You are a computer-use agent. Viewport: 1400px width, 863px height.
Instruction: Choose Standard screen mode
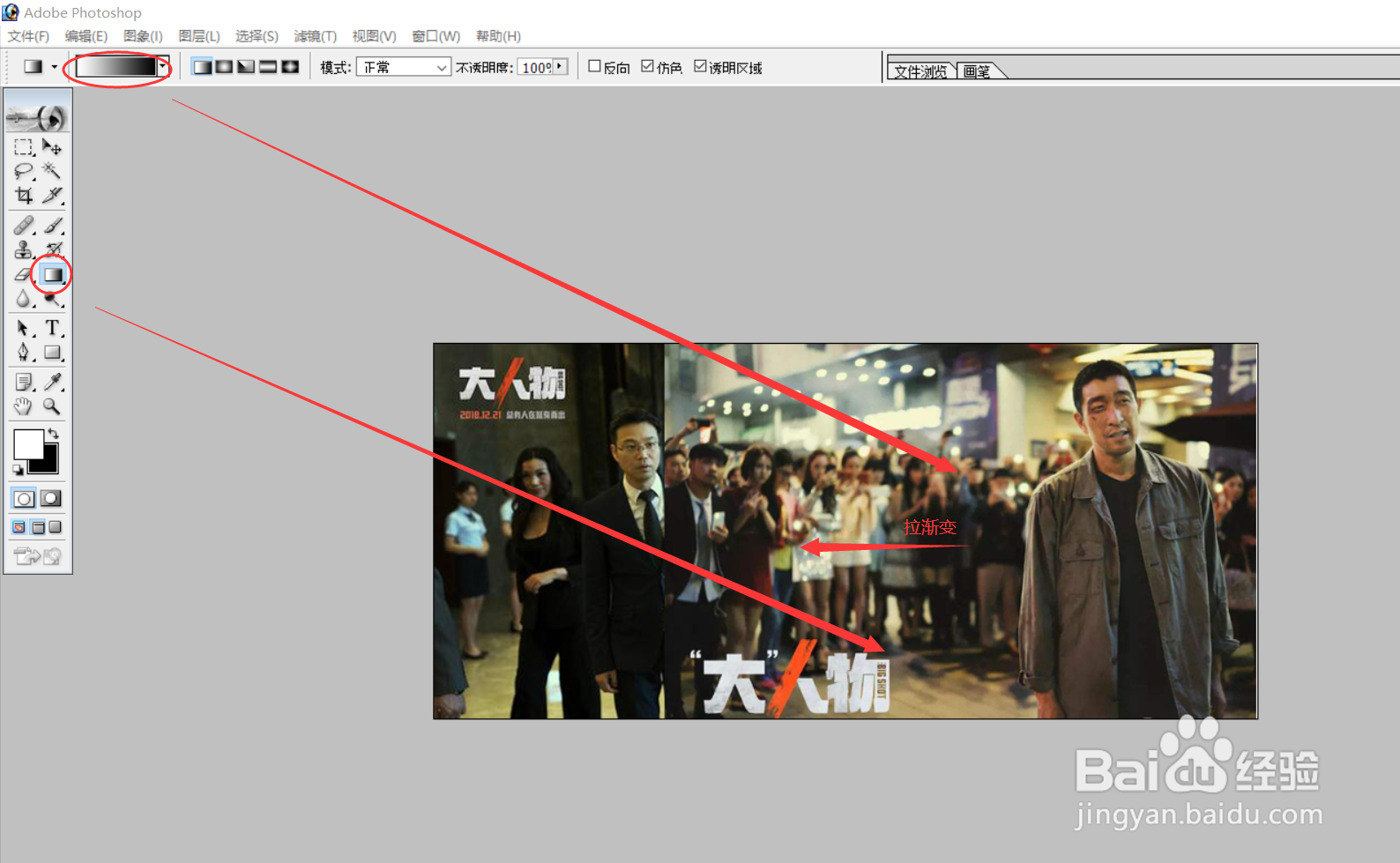tap(19, 527)
